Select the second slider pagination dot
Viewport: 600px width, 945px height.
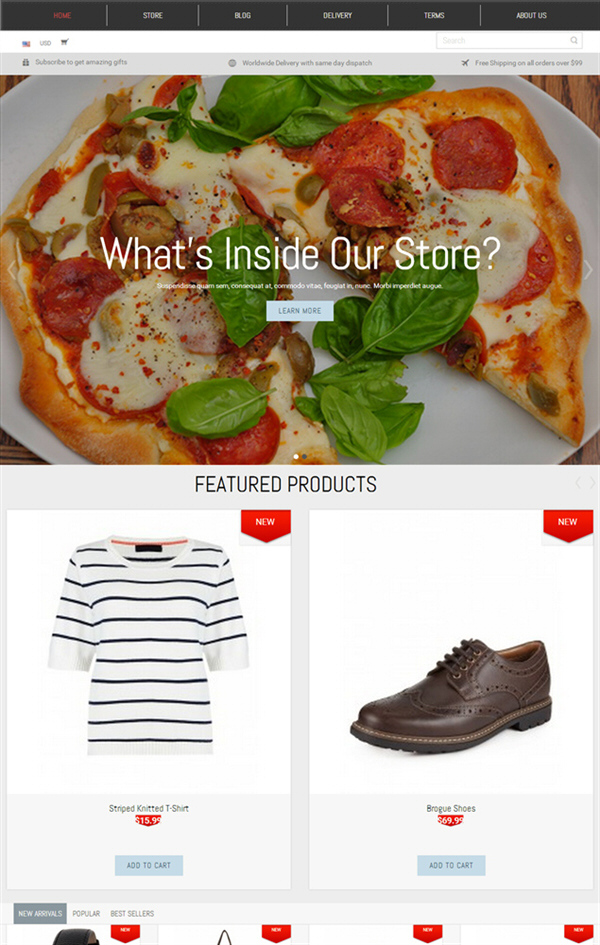click(x=304, y=456)
